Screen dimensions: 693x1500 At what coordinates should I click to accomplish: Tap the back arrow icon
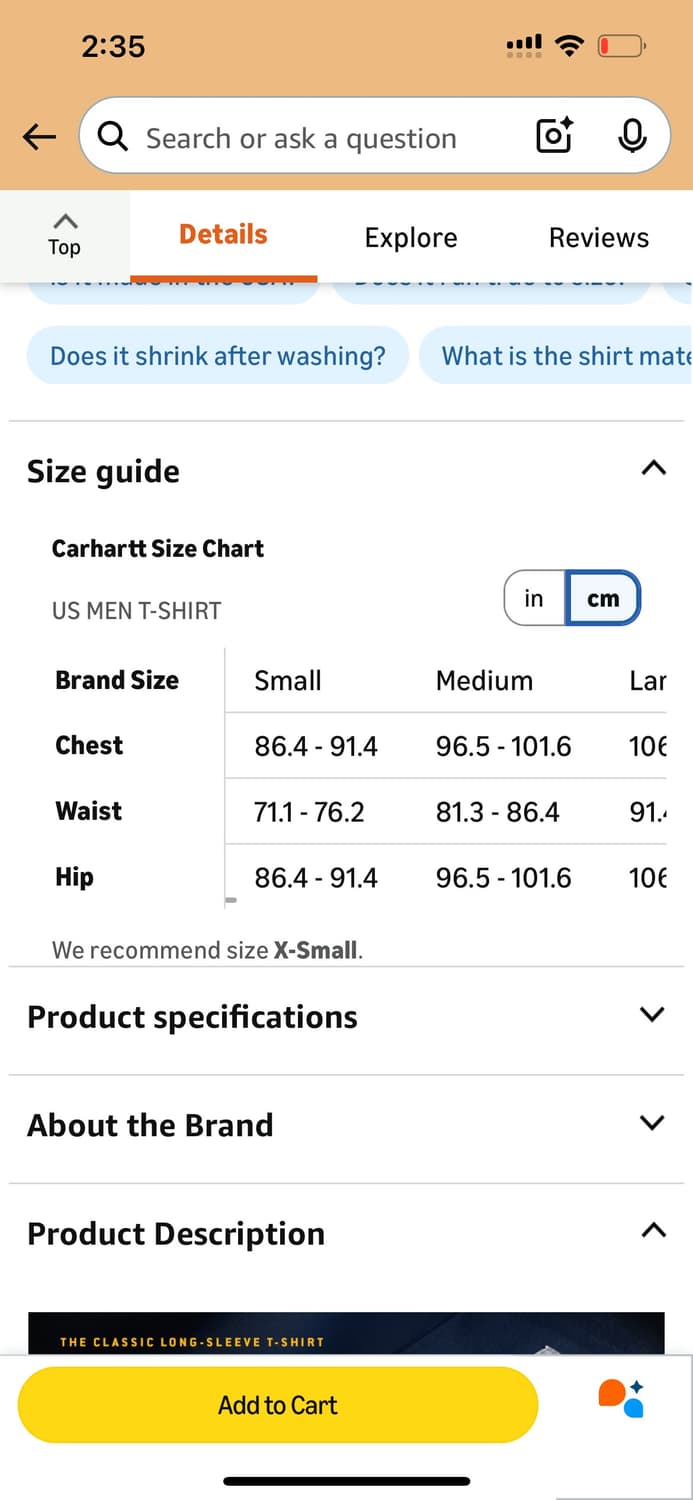pyautogui.click(x=39, y=137)
